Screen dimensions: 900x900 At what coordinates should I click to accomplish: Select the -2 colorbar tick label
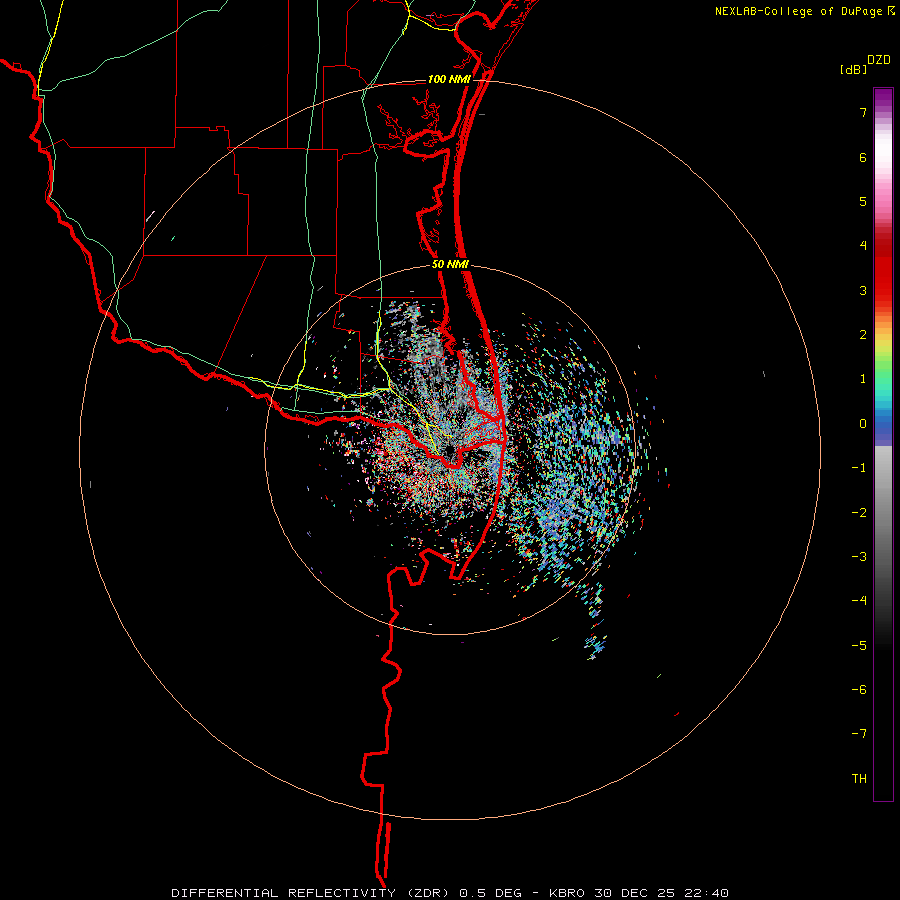click(859, 513)
